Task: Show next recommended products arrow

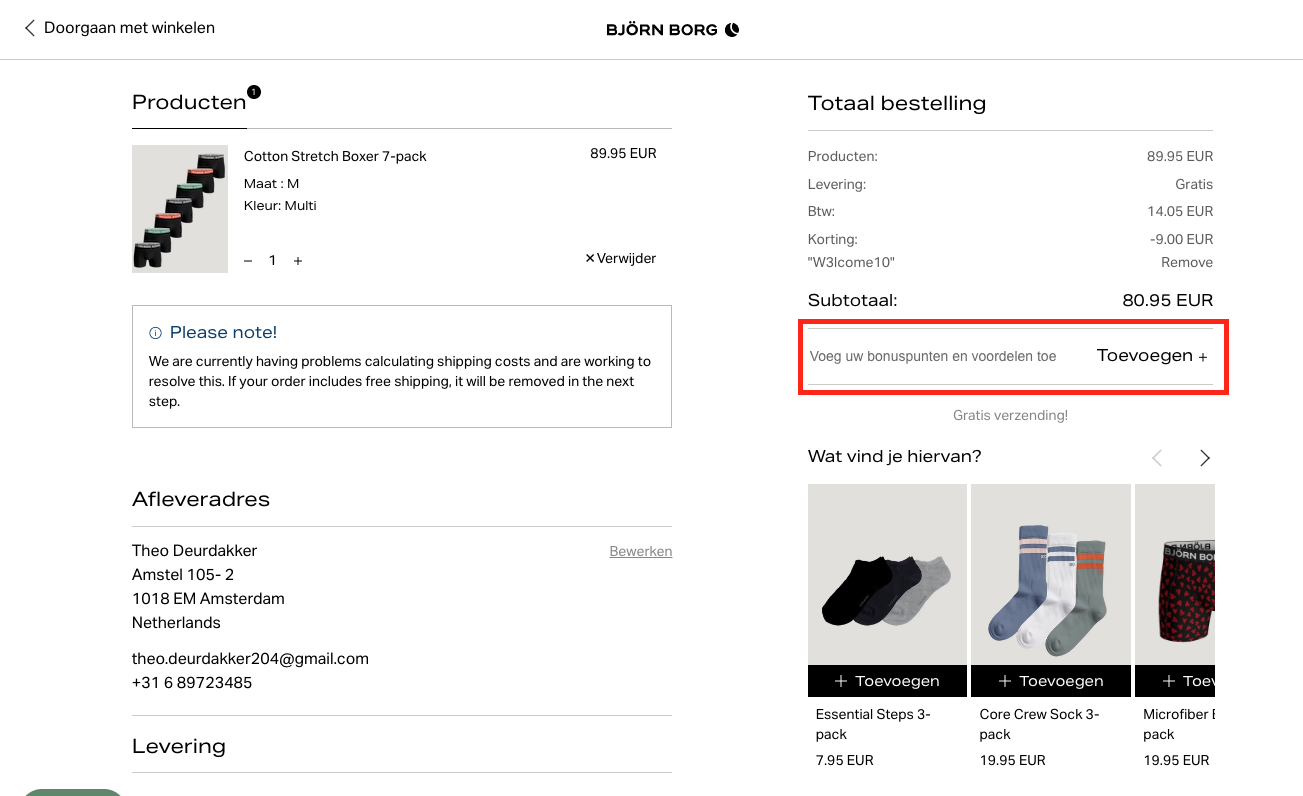Action: [x=1205, y=458]
